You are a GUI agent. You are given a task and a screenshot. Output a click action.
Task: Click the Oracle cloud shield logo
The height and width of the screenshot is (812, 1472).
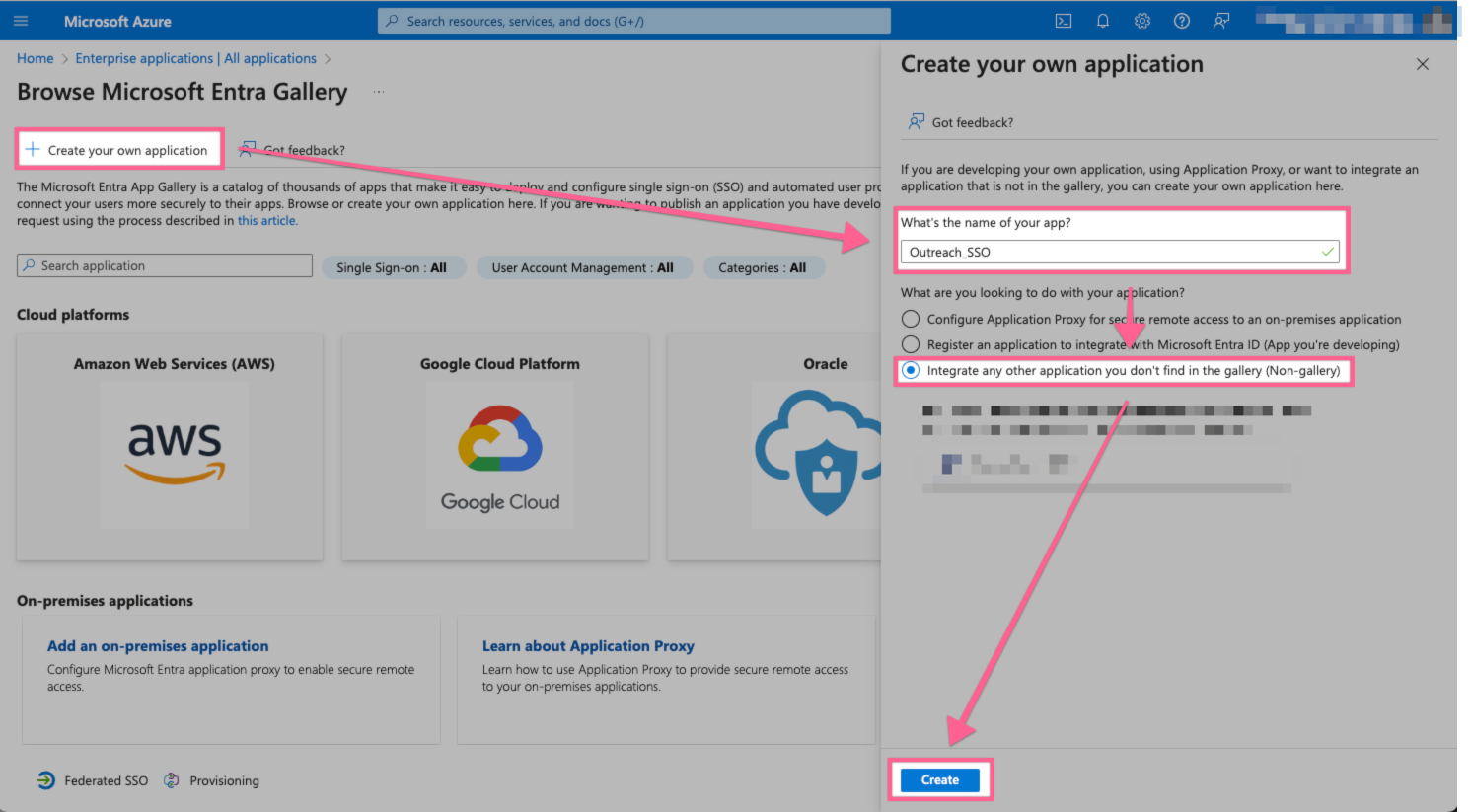tap(817, 453)
